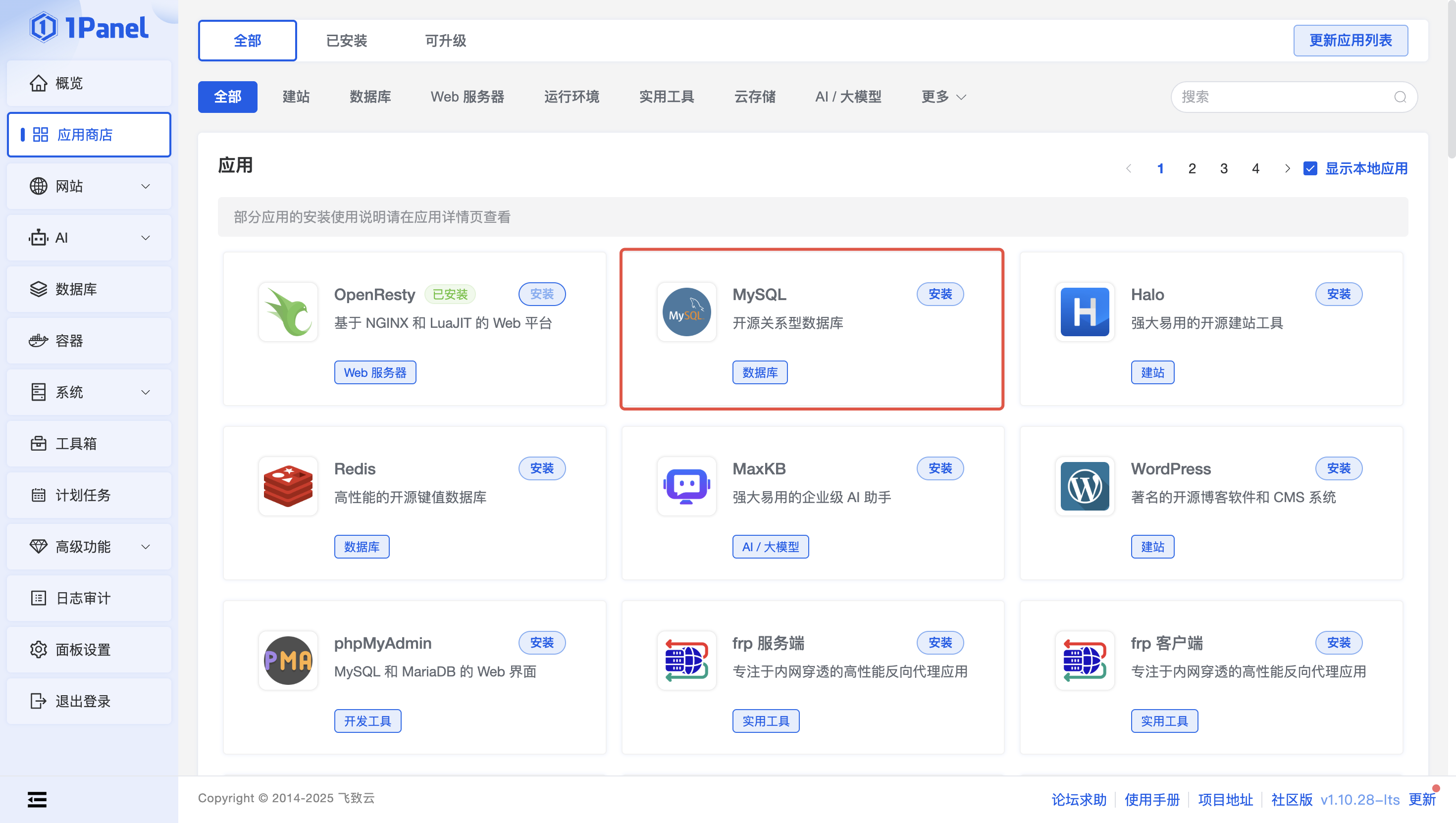
Task: Click 安装 button for Halo
Action: pyautogui.click(x=1339, y=294)
